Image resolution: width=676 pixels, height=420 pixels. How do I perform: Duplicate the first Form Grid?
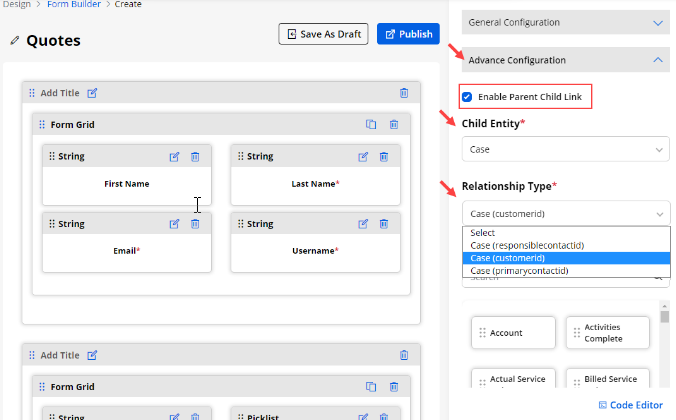(371, 125)
